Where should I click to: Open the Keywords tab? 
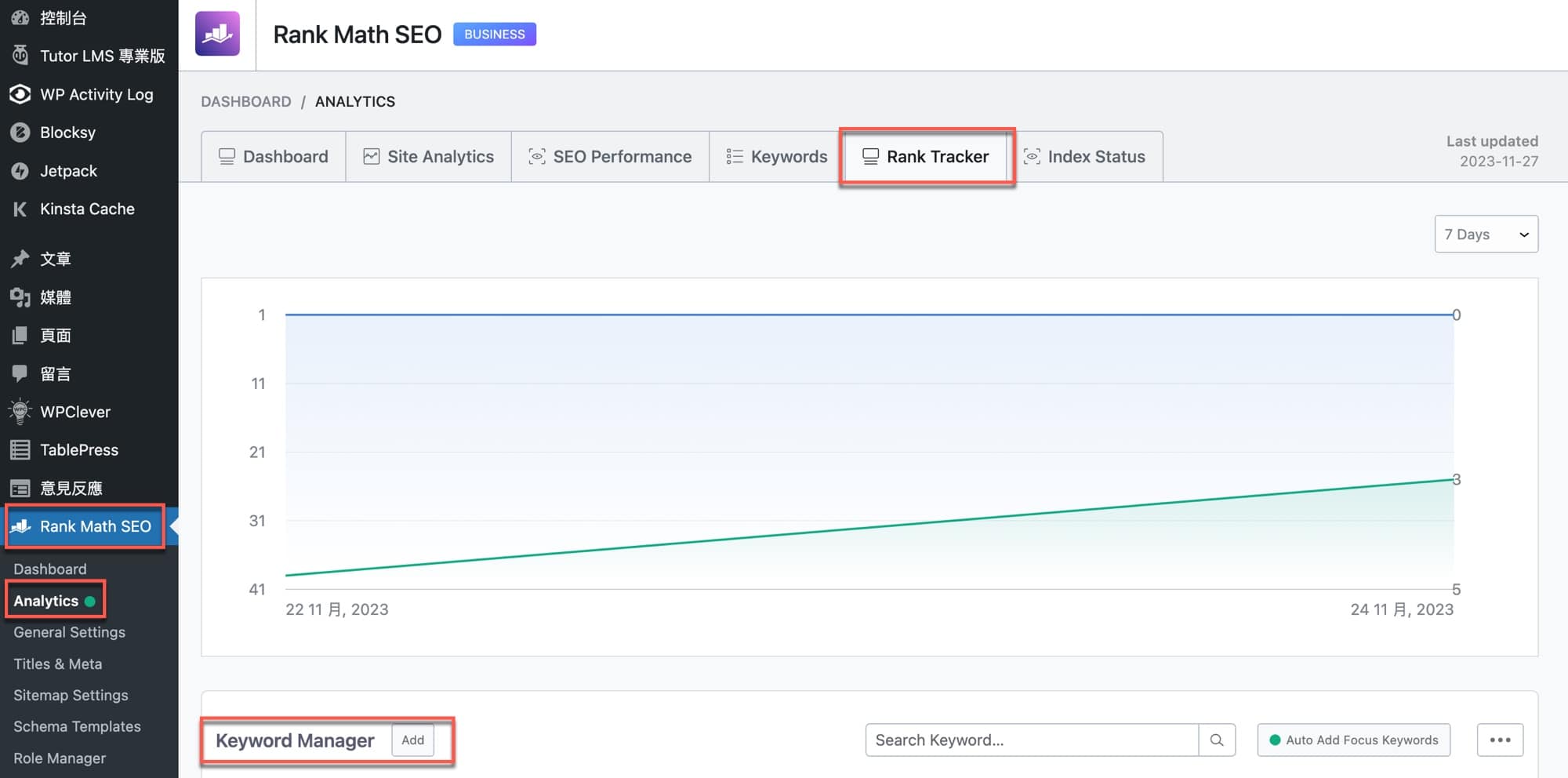[776, 156]
